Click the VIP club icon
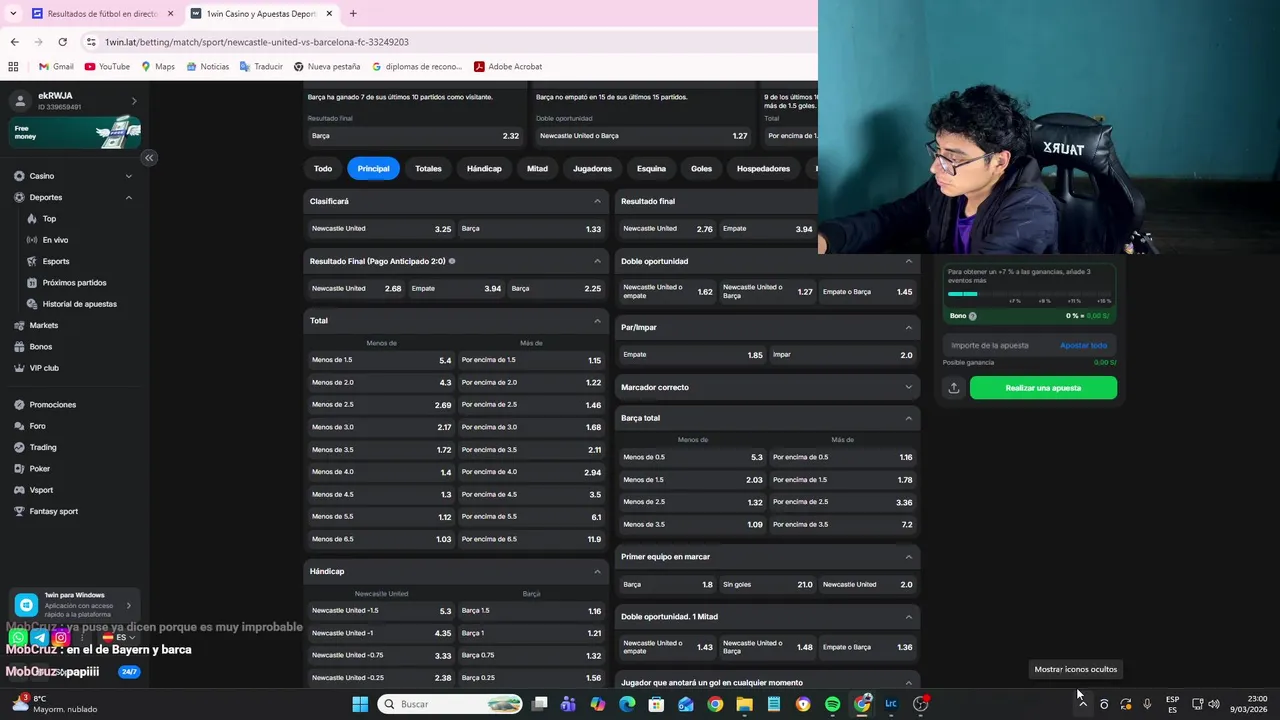Screen dimensions: 1280x720 tap(19, 368)
